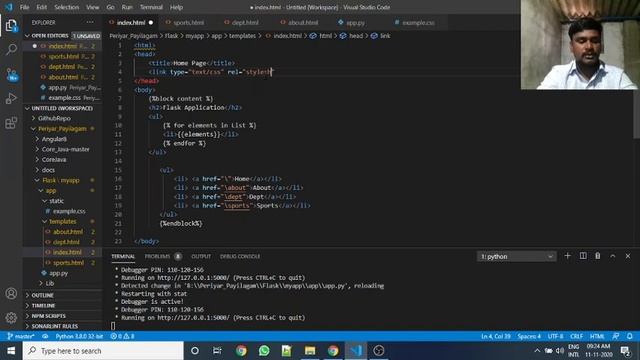640x360 pixels.
Task: Open the Terminal menu
Action: coord(151,7)
